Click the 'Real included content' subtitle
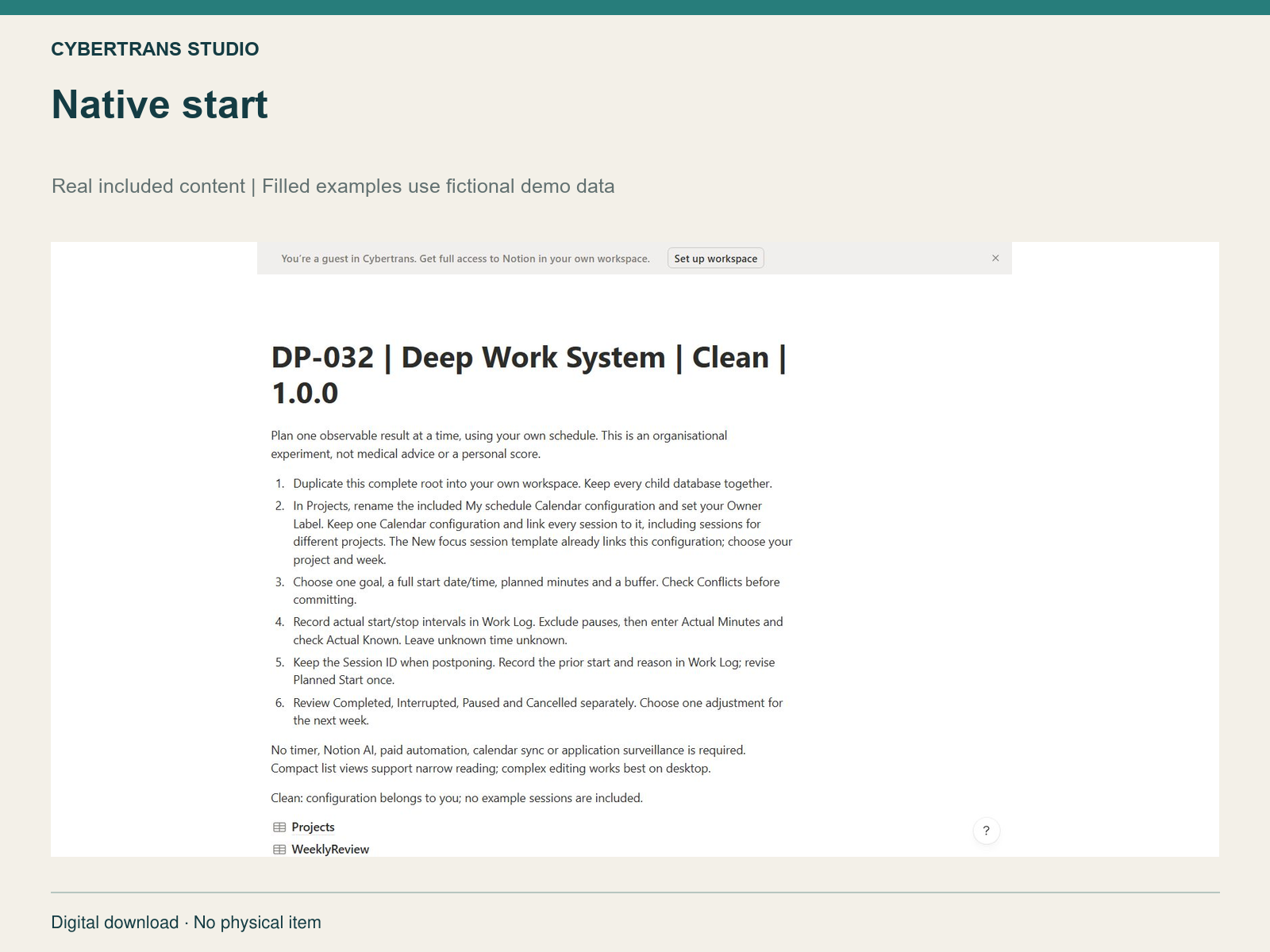 tap(333, 186)
